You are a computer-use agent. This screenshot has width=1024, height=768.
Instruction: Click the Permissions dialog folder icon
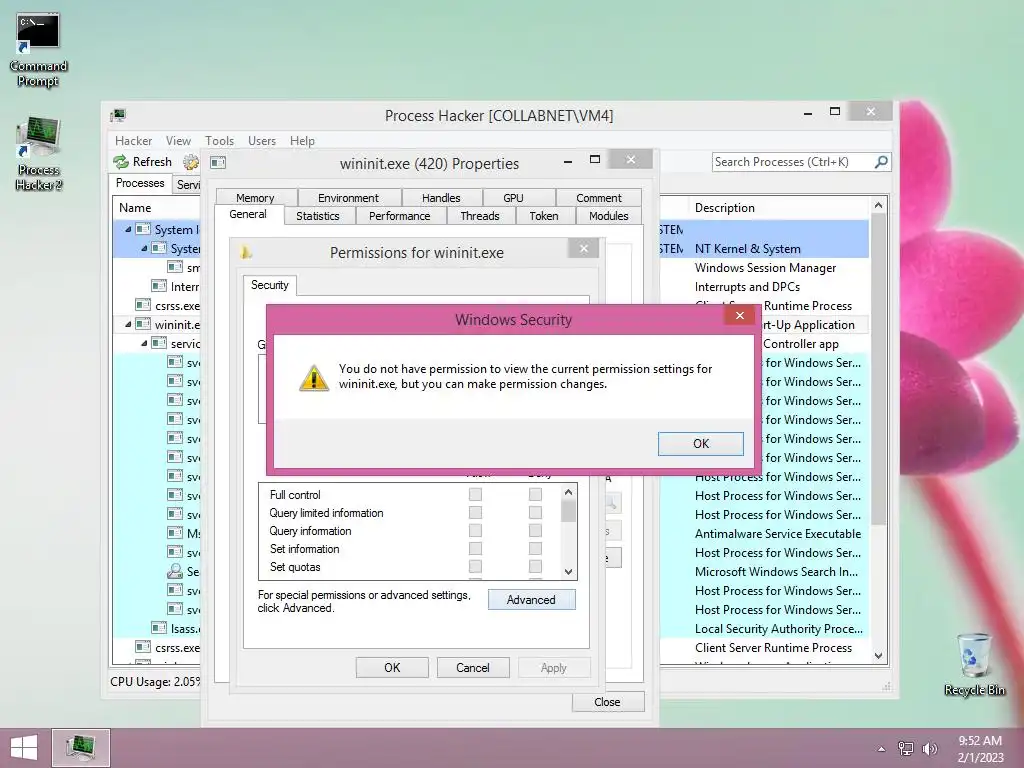click(246, 252)
